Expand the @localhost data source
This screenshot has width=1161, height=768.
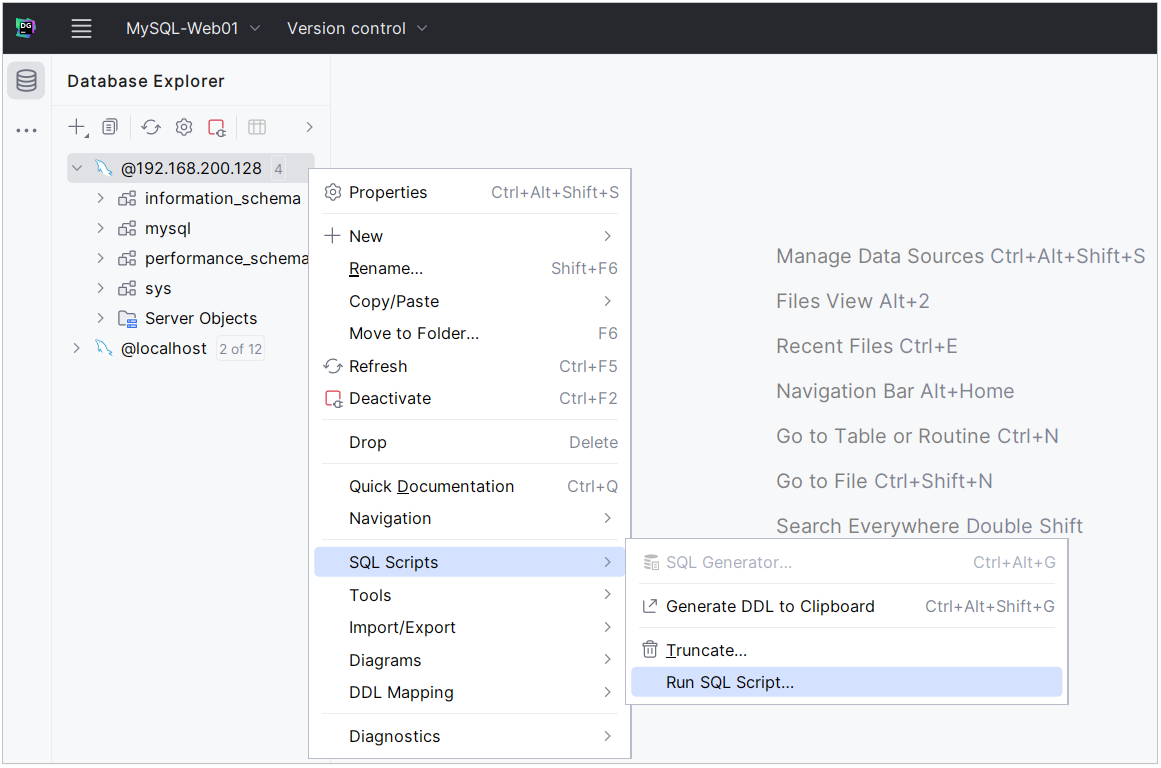tap(77, 348)
